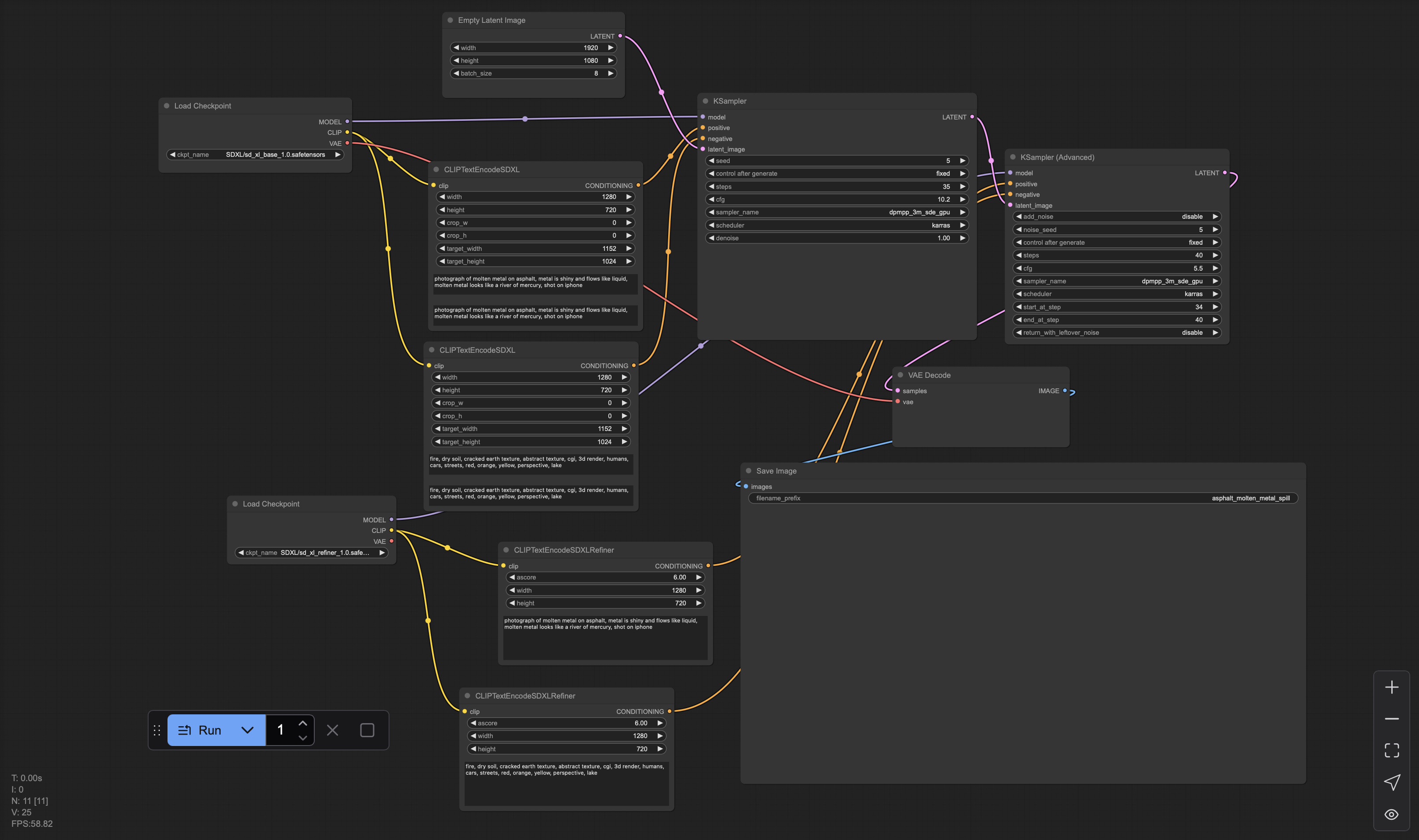Open the sd_xl_base ckpt_name selector
Screen dimensions: 1419x840
255,155
